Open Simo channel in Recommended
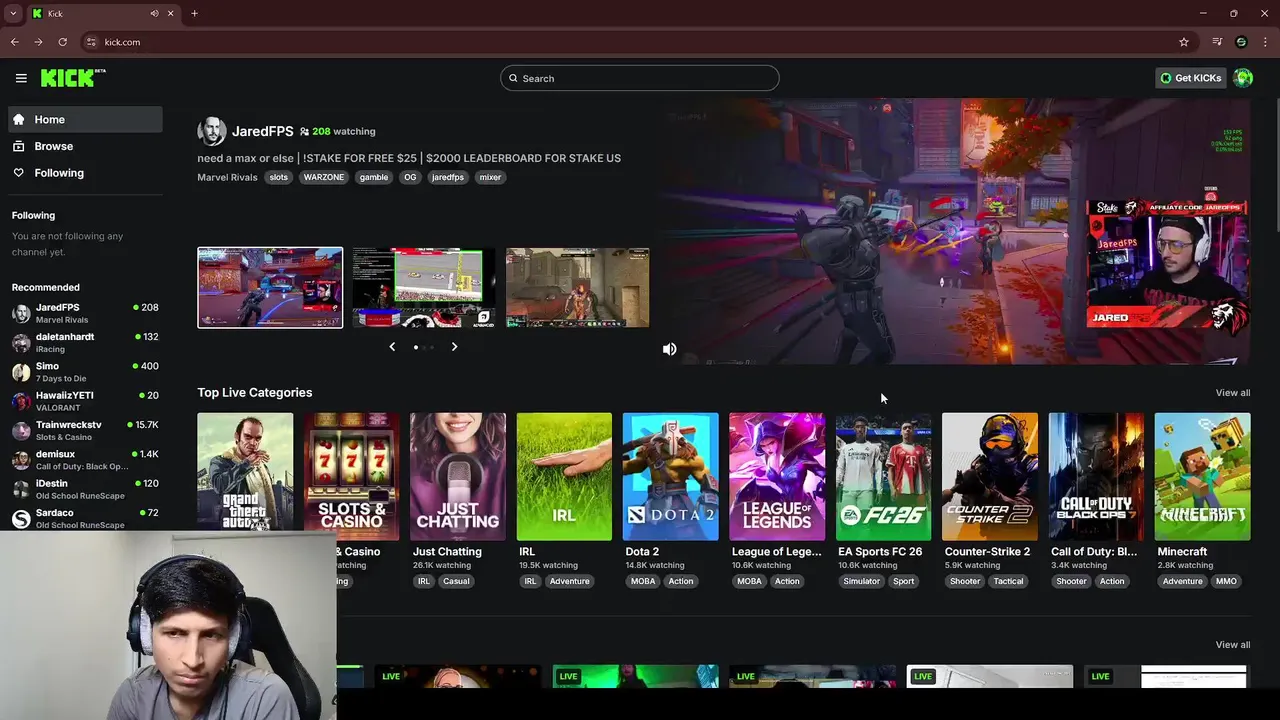1280x720 pixels. click(x=85, y=372)
